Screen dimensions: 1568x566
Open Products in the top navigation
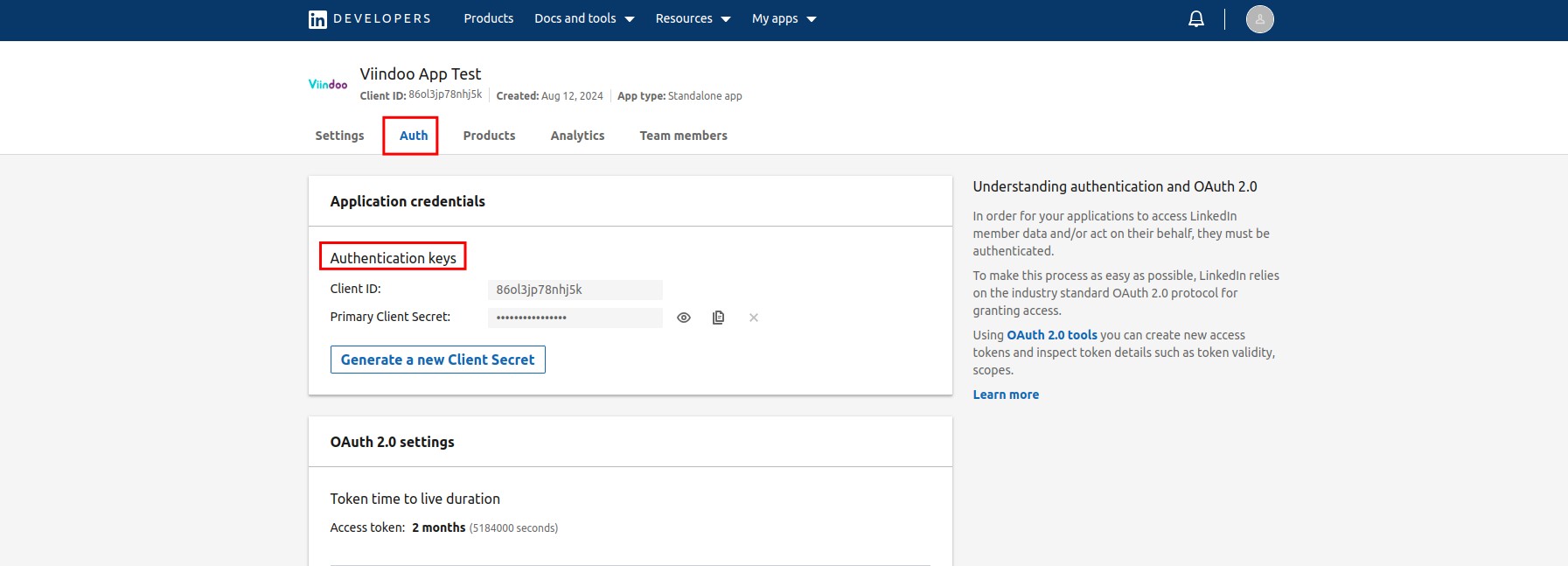pyautogui.click(x=488, y=18)
